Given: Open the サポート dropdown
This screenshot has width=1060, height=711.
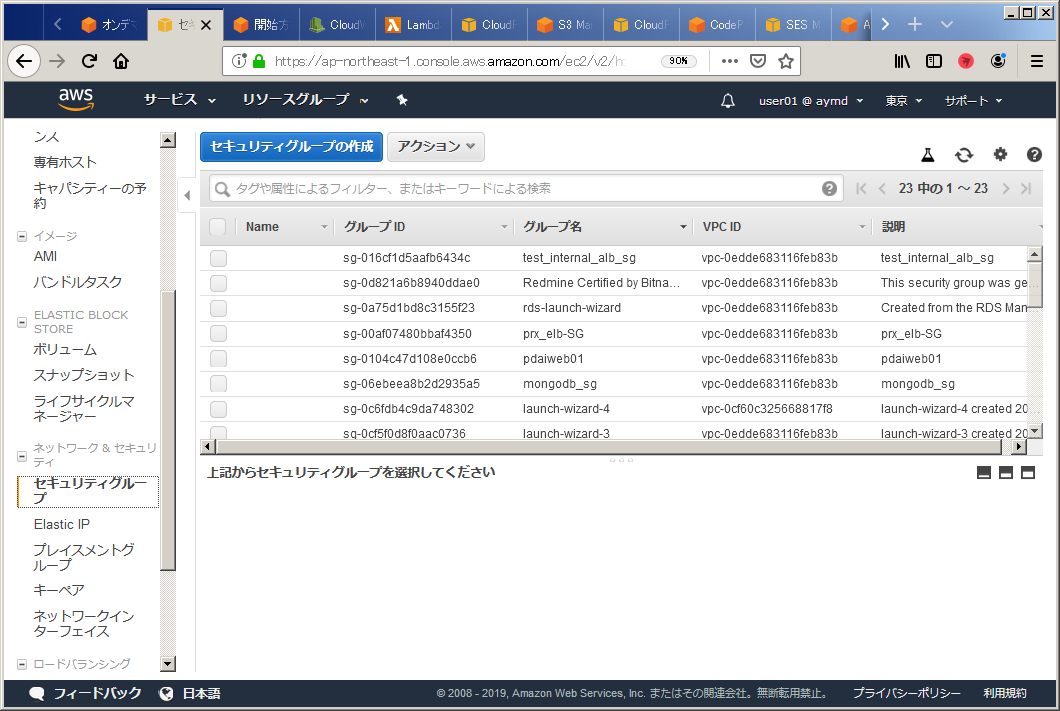Looking at the screenshot, I should click(973, 101).
